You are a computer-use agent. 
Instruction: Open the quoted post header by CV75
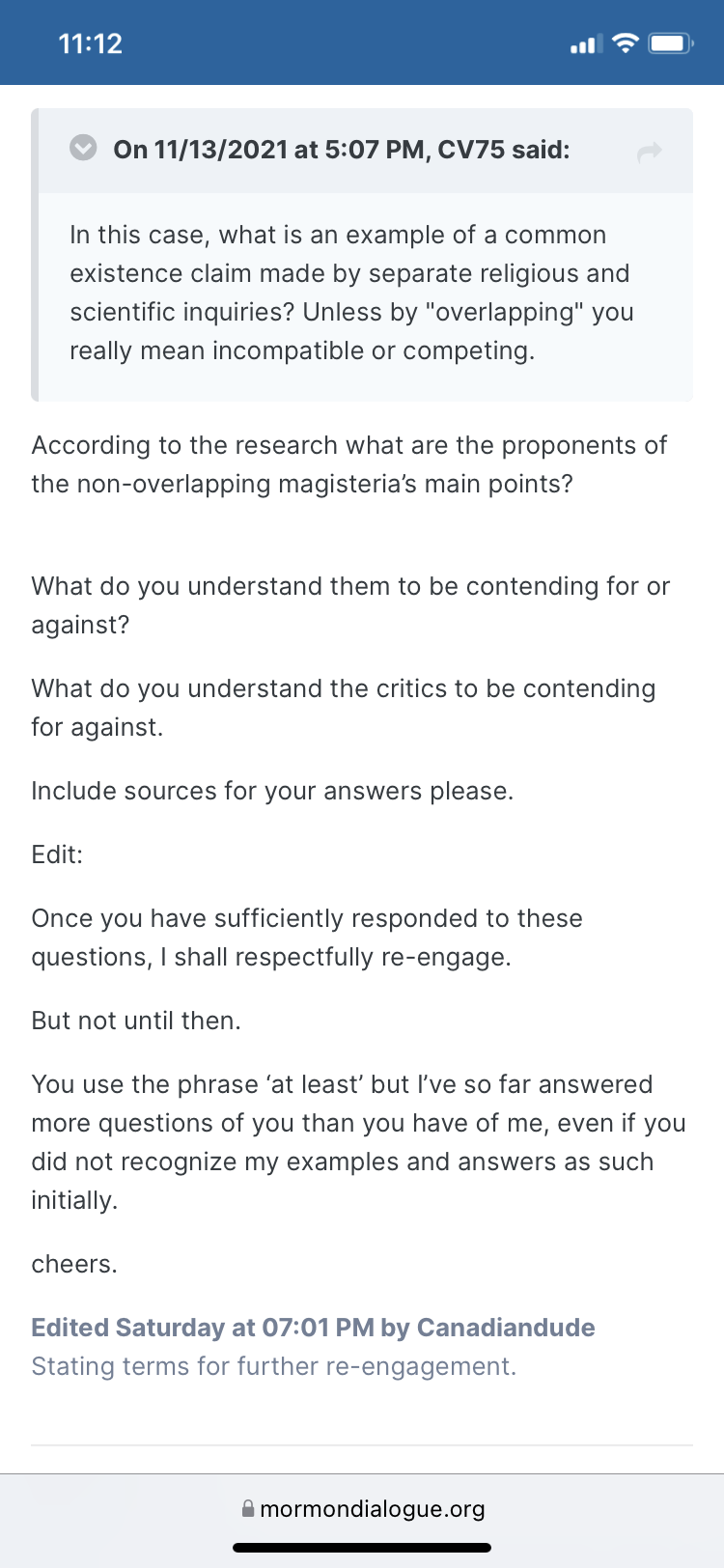pos(341,150)
